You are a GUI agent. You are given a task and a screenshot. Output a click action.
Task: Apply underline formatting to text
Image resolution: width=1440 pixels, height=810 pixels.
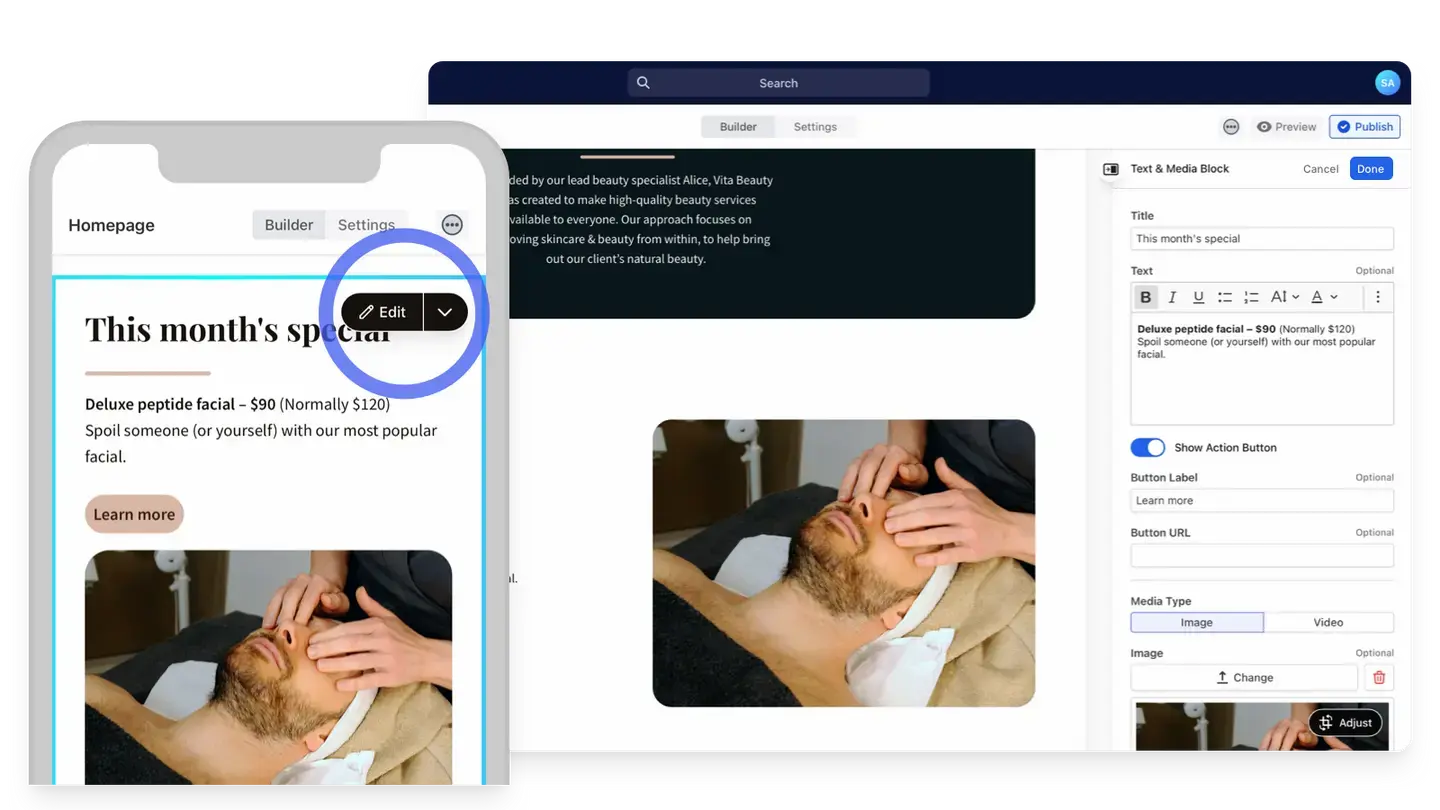coord(1198,297)
